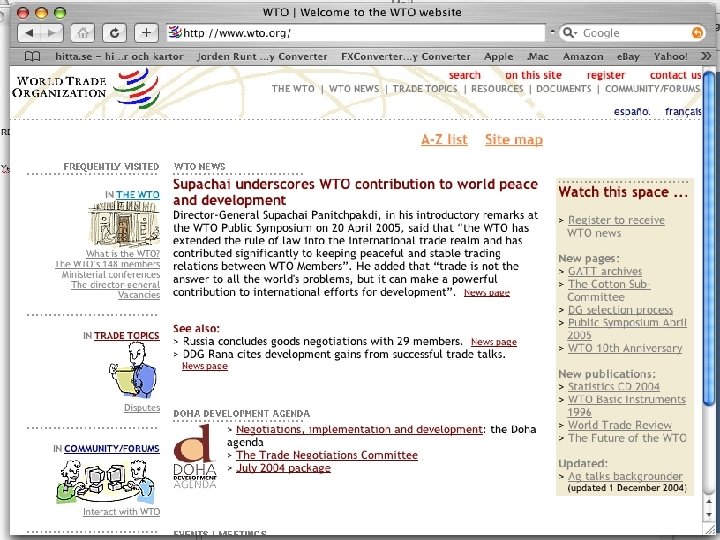Open the GATT archives link
The image size is (720, 540).
pos(605,271)
